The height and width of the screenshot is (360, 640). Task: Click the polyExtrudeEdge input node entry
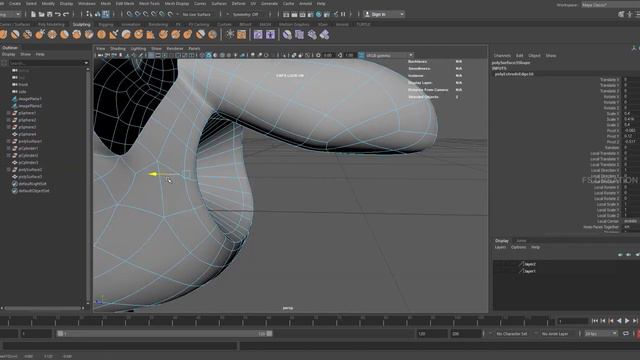click(x=514, y=74)
